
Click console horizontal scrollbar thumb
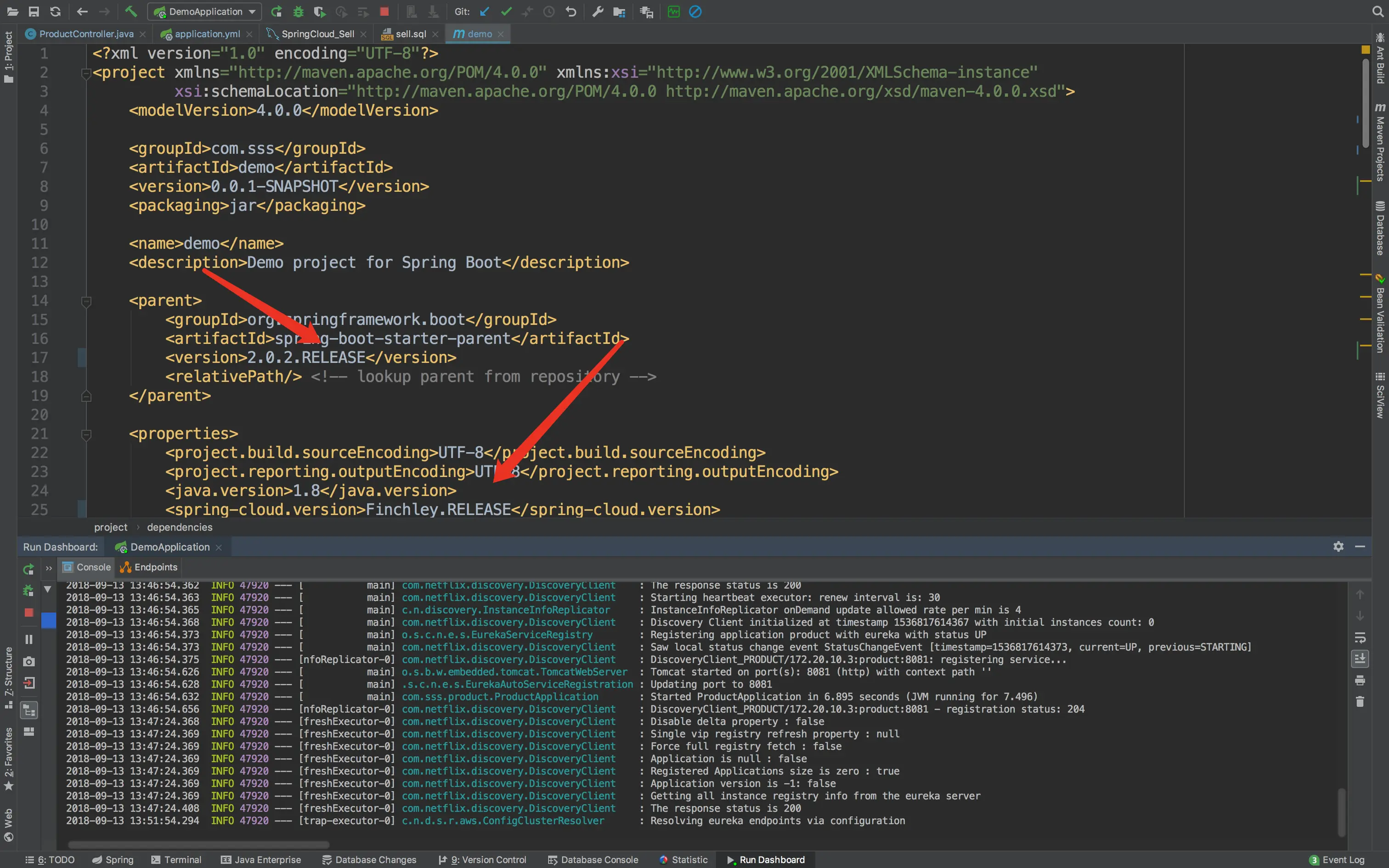click(x=198, y=845)
